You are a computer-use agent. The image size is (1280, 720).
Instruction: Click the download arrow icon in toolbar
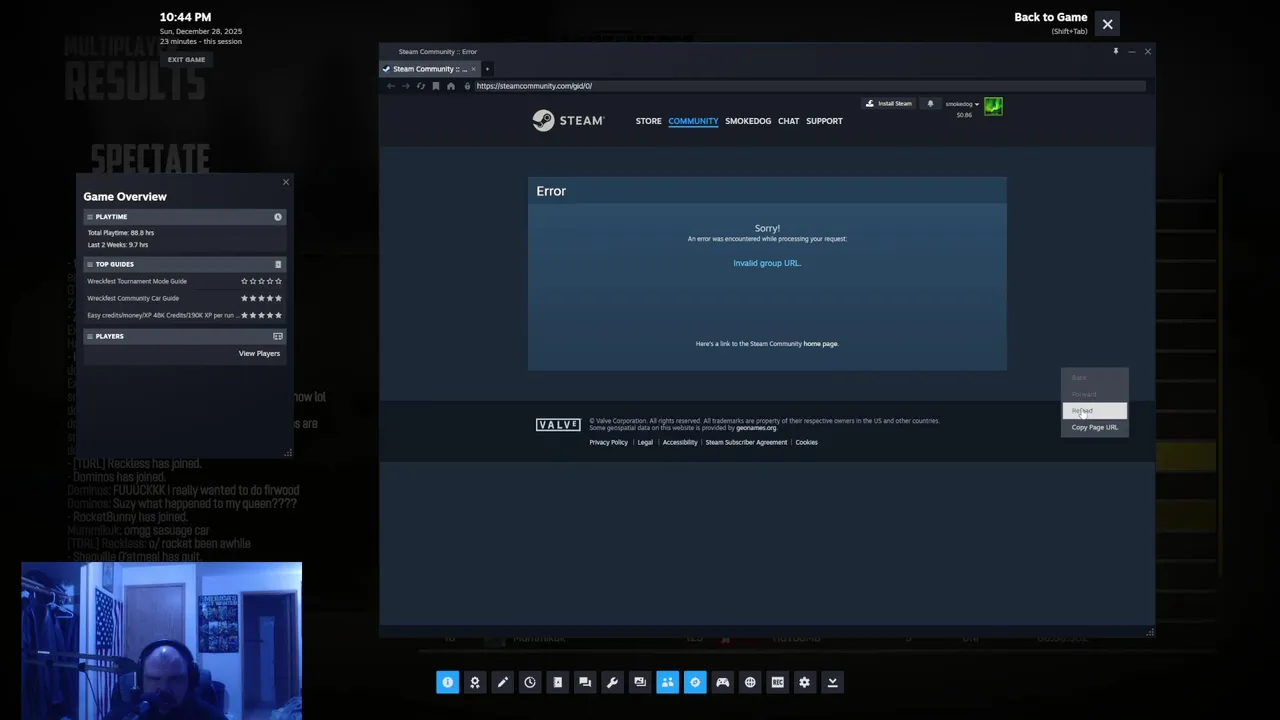(x=832, y=682)
